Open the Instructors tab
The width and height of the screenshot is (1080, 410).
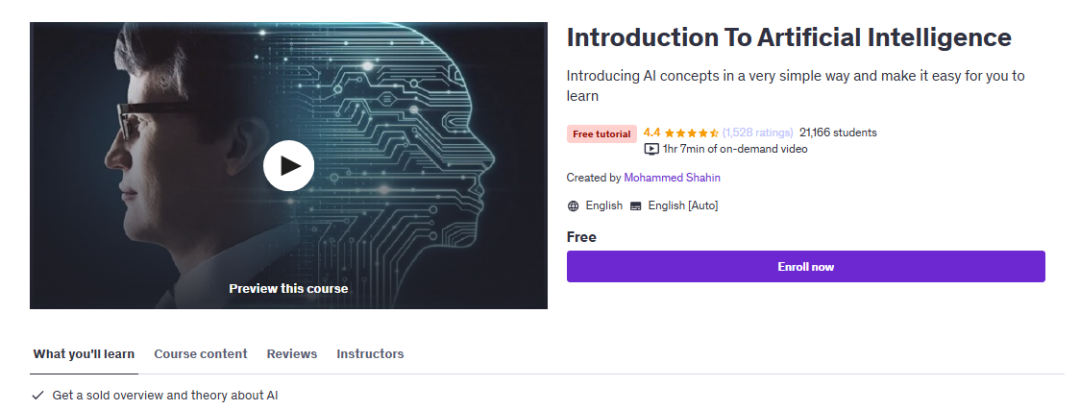click(x=370, y=354)
